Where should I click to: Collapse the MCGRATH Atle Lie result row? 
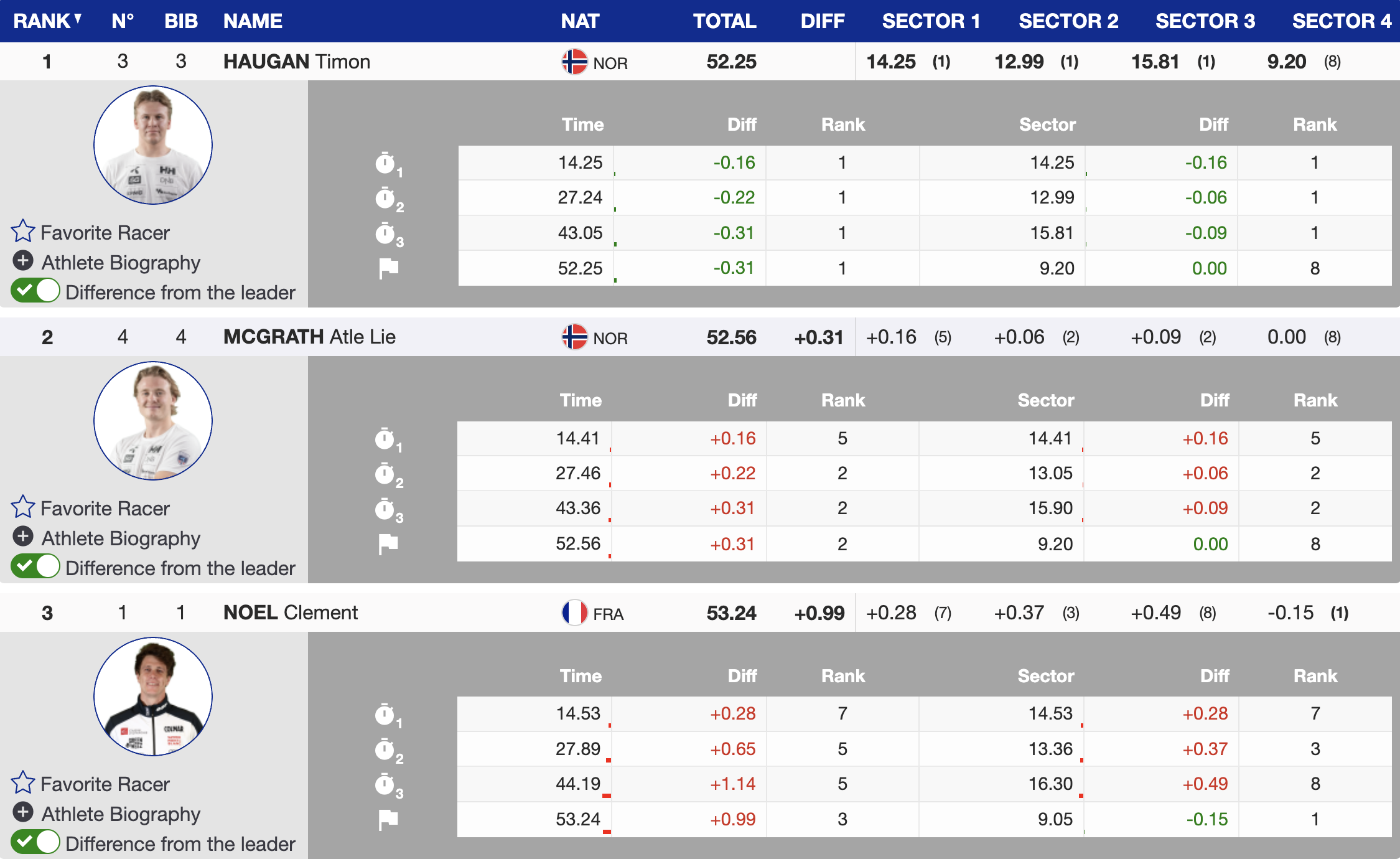[x=309, y=337]
